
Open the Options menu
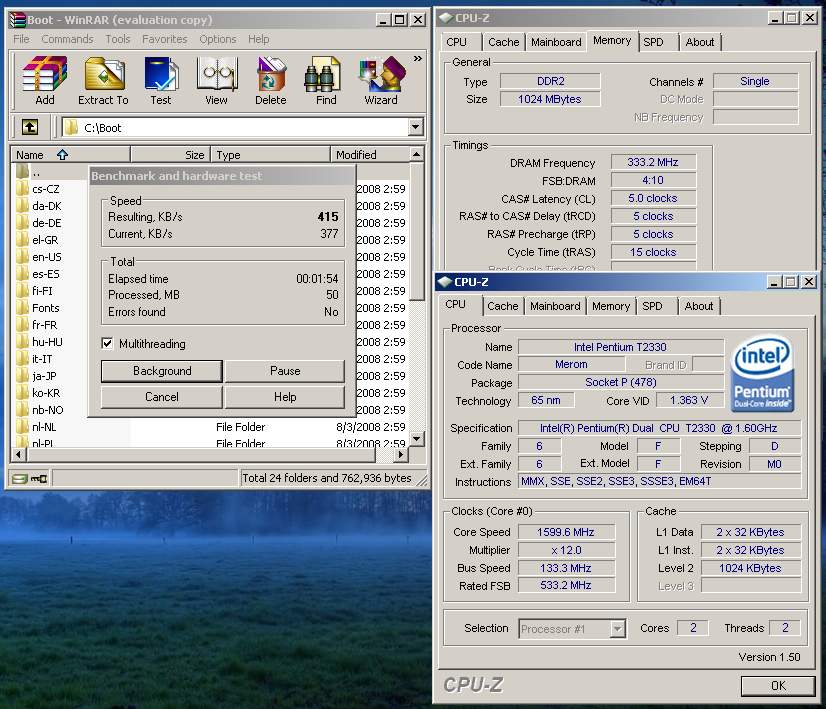point(218,39)
